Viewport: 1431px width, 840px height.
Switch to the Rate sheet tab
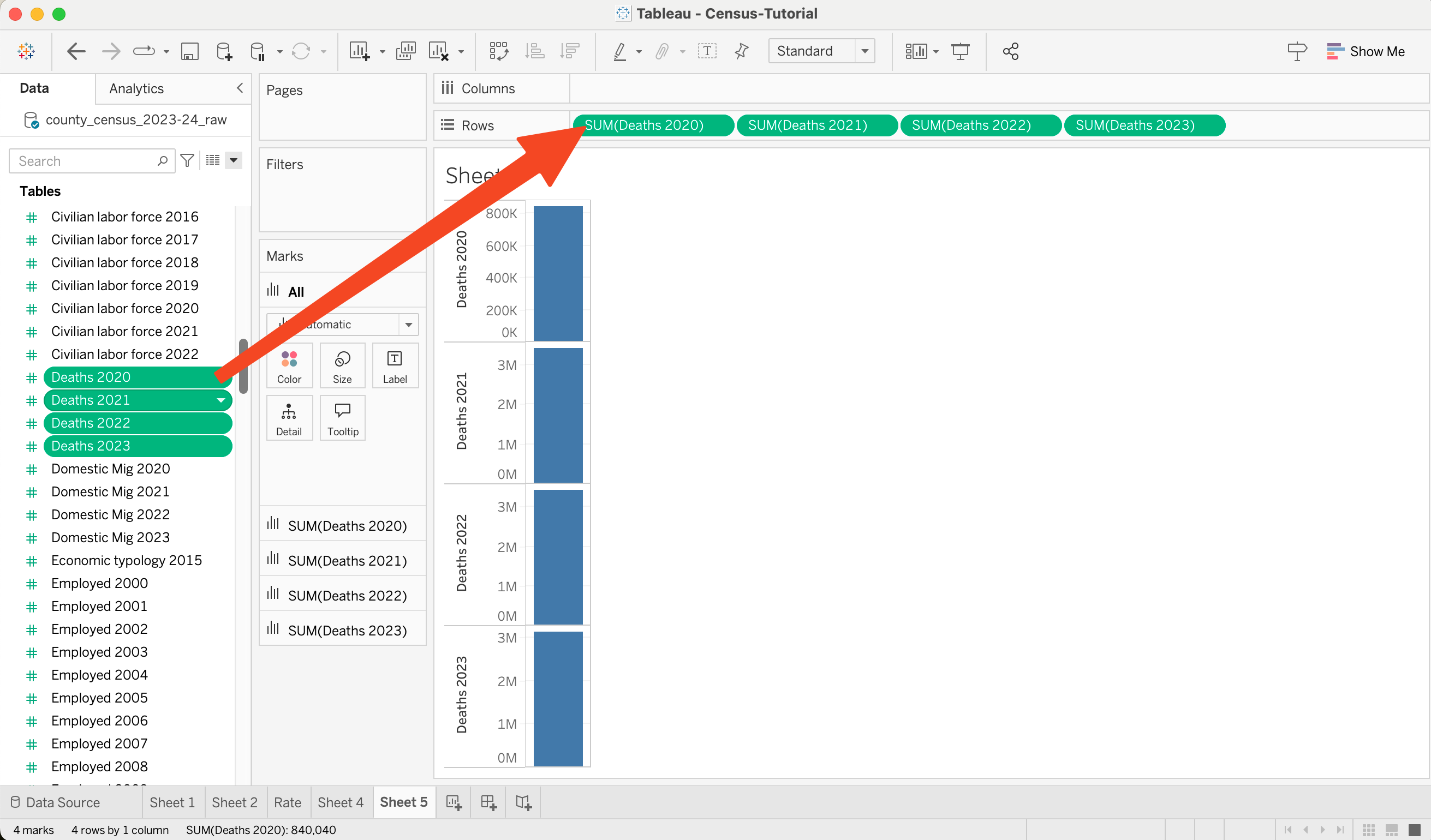click(287, 802)
